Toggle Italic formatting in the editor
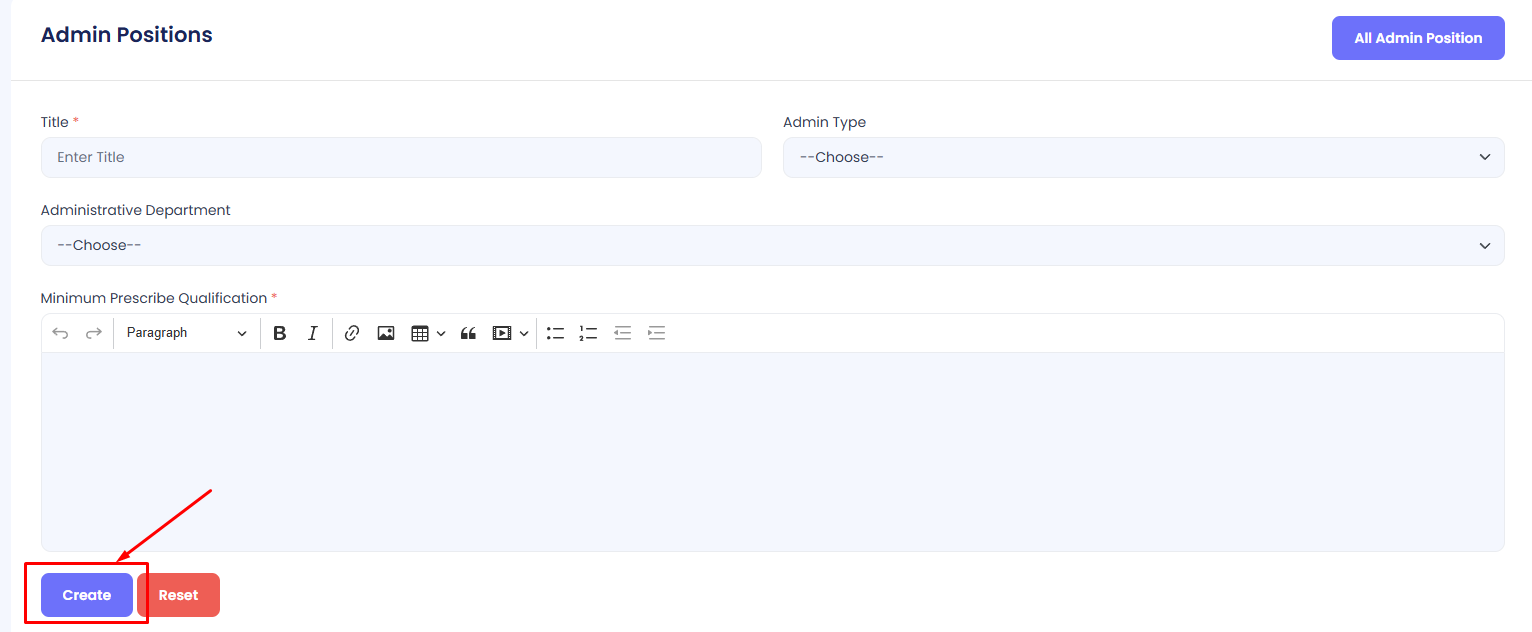The width and height of the screenshot is (1532, 632). (x=312, y=333)
